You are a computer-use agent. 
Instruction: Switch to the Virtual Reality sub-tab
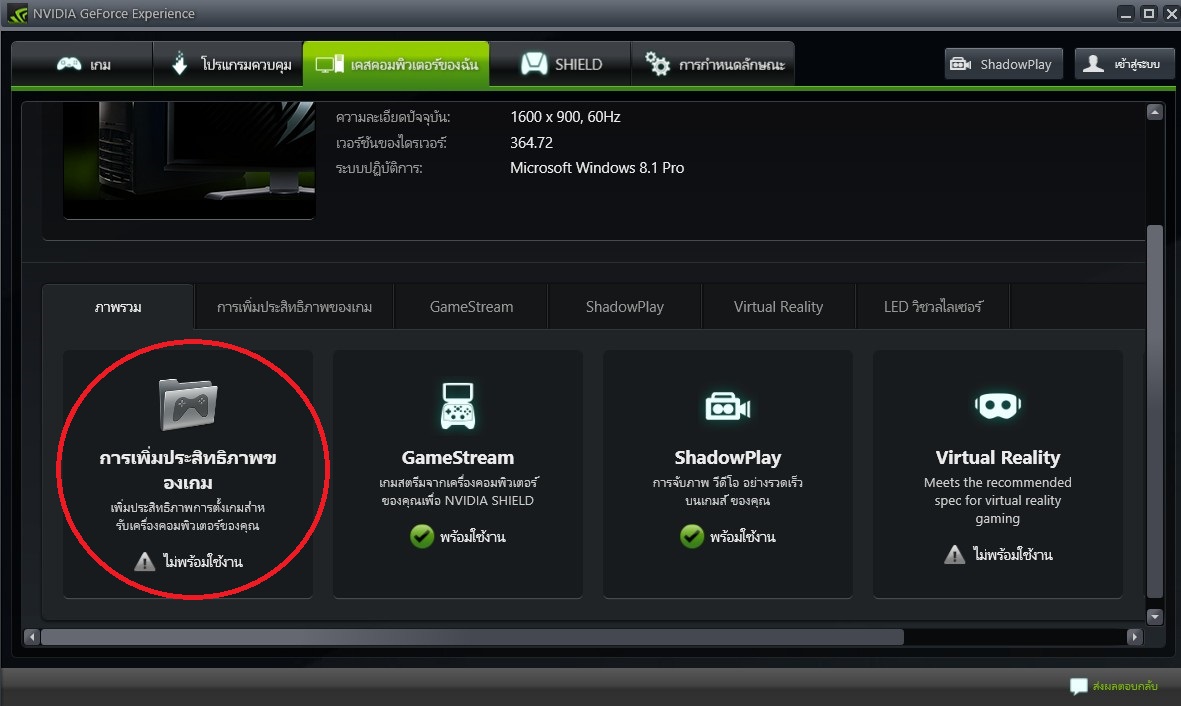[778, 307]
